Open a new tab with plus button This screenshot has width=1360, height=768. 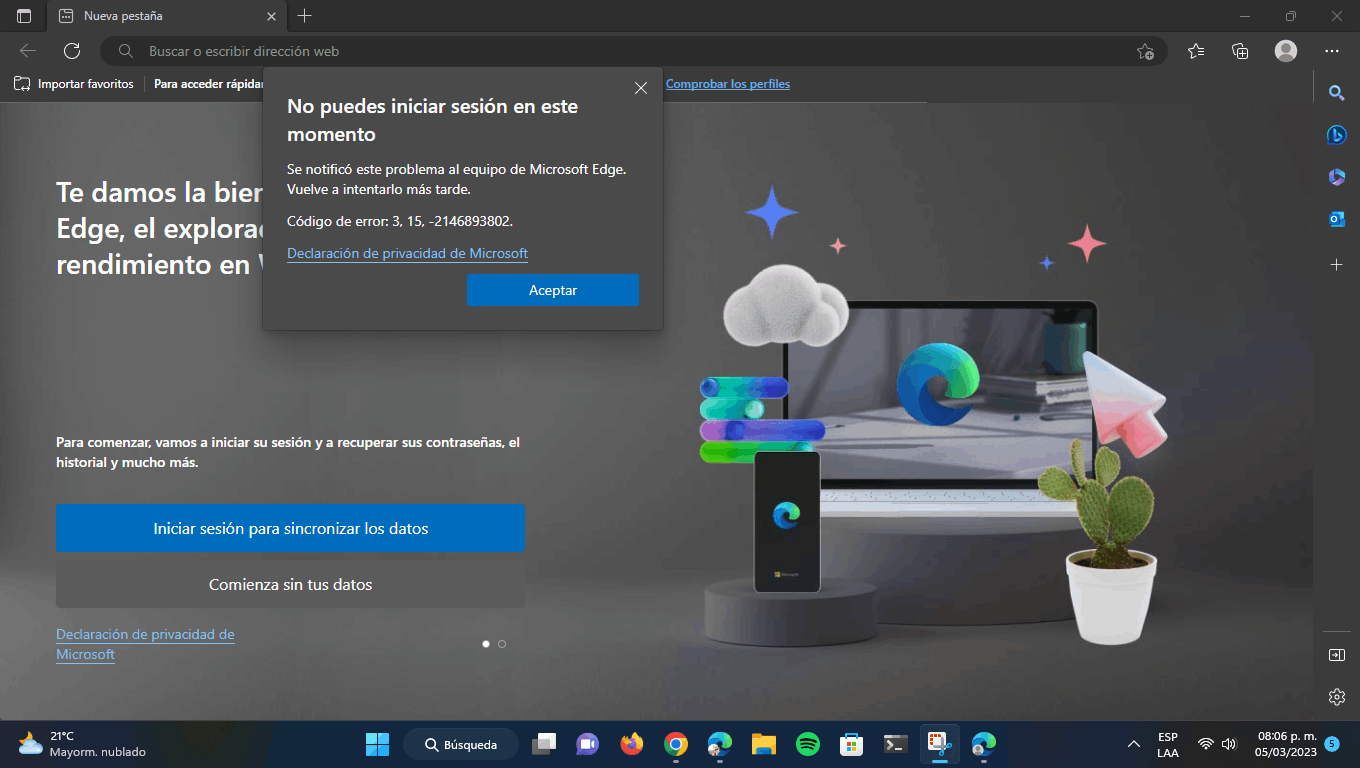point(305,16)
